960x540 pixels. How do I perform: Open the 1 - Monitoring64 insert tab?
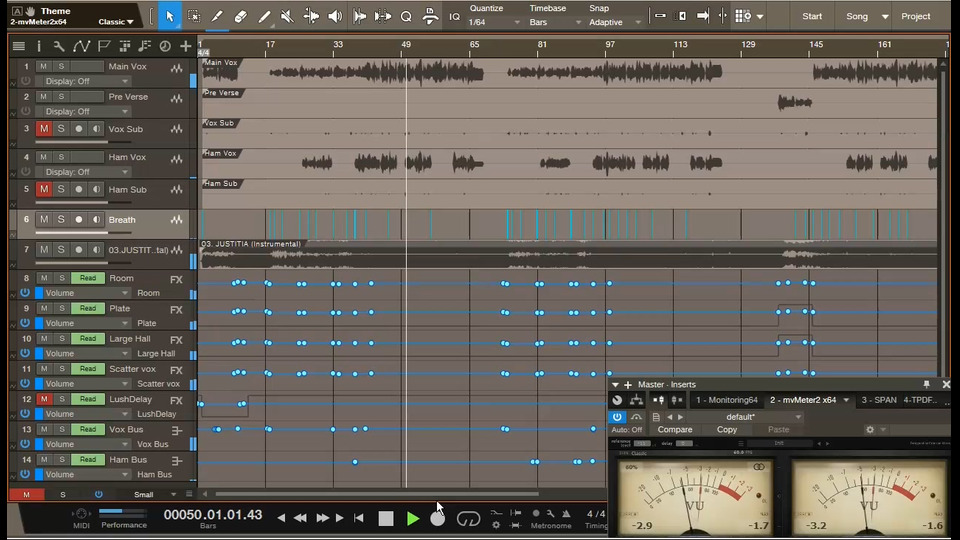coord(727,400)
